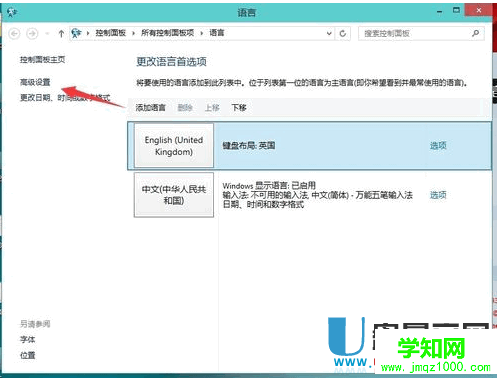The width and height of the screenshot is (502, 379).
Task: Click 下移 (Move down) button
Action: pyautogui.click(x=239, y=108)
